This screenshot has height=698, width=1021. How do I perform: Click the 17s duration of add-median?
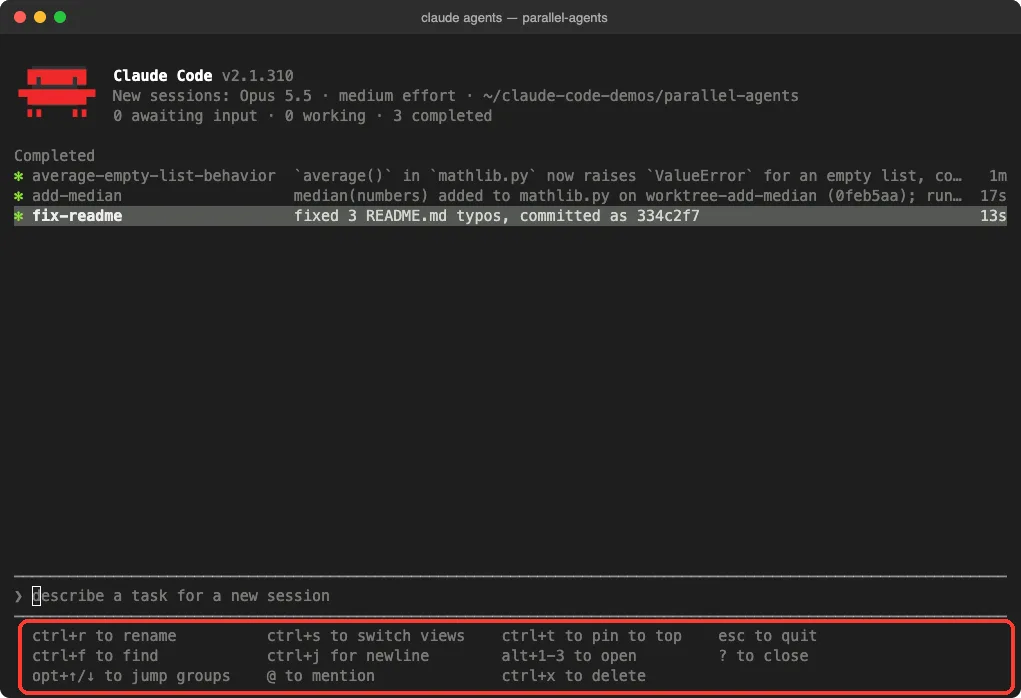pyautogui.click(x=994, y=196)
